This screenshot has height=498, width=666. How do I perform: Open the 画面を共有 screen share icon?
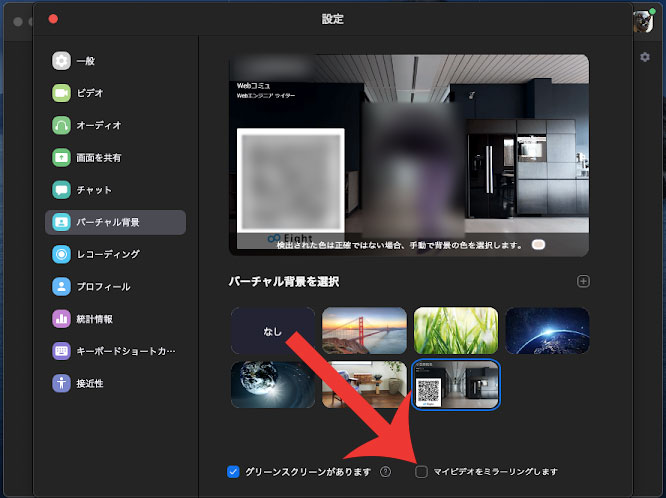point(61,158)
